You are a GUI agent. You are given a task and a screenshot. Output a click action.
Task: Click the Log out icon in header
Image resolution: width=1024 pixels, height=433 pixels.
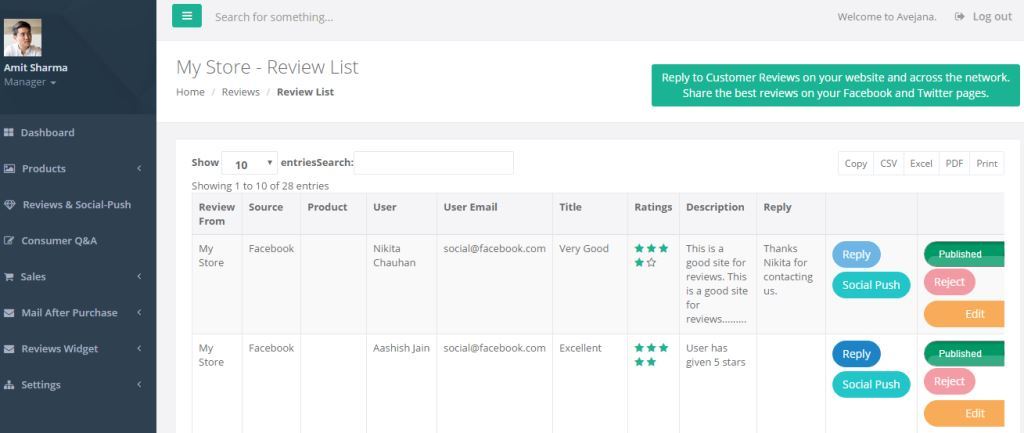click(960, 17)
